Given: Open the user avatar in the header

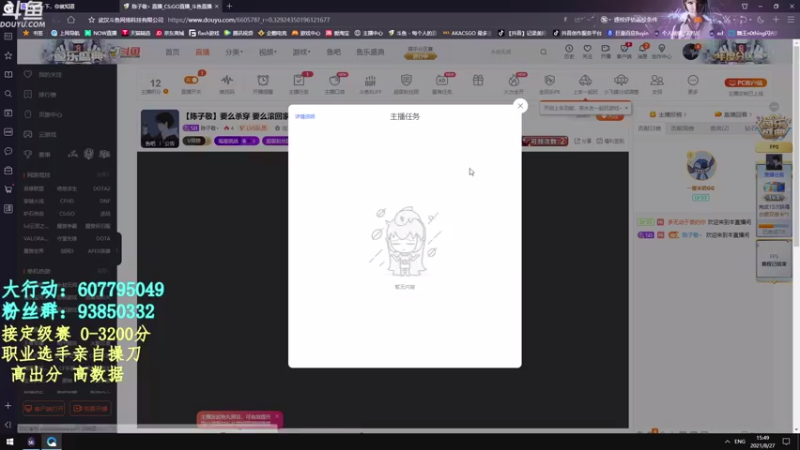Looking at the screenshot, I should coord(691,52).
